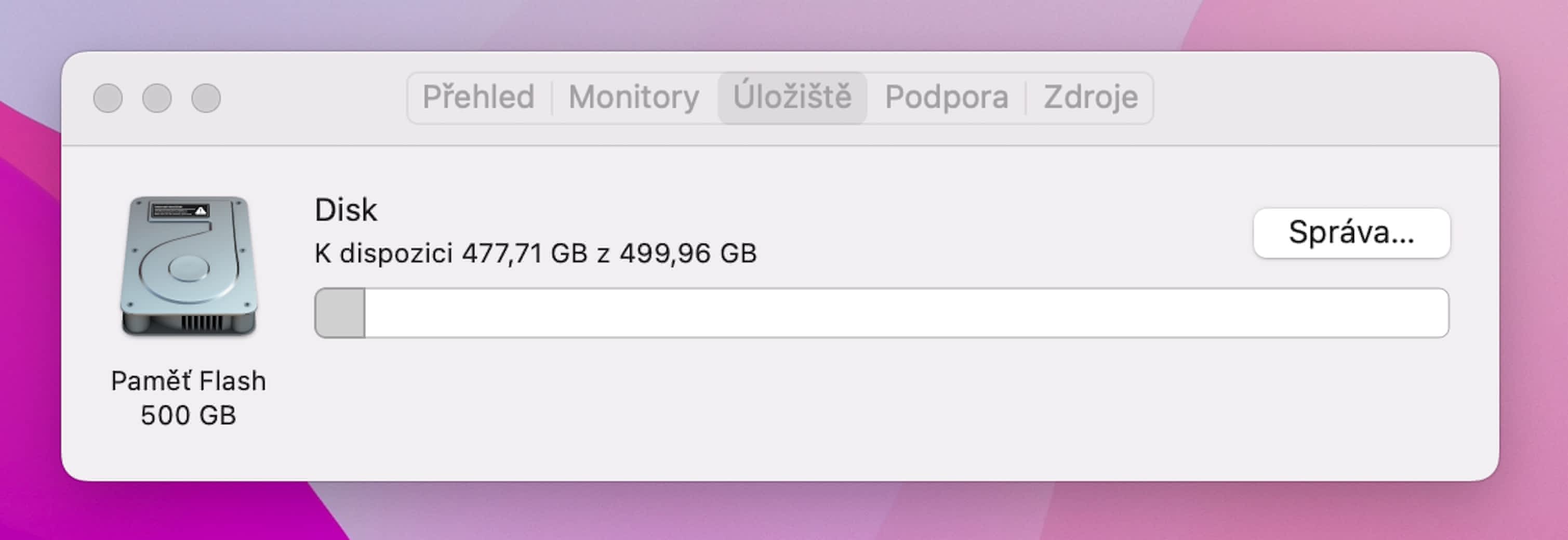Go to the Podpora tab
Screen dimensions: 1568x540
946,97
